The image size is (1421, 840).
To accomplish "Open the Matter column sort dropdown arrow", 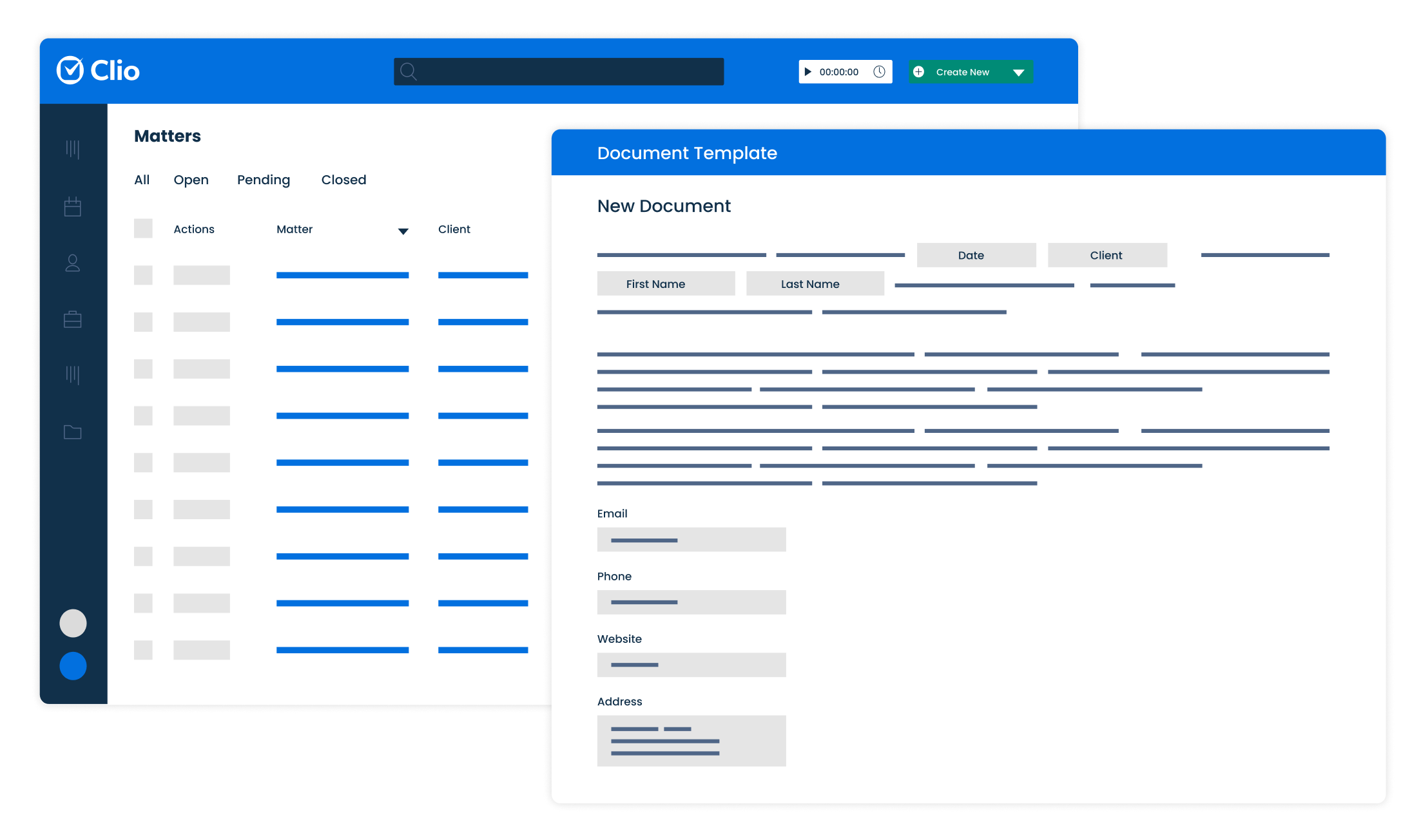I will (x=403, y=231).
